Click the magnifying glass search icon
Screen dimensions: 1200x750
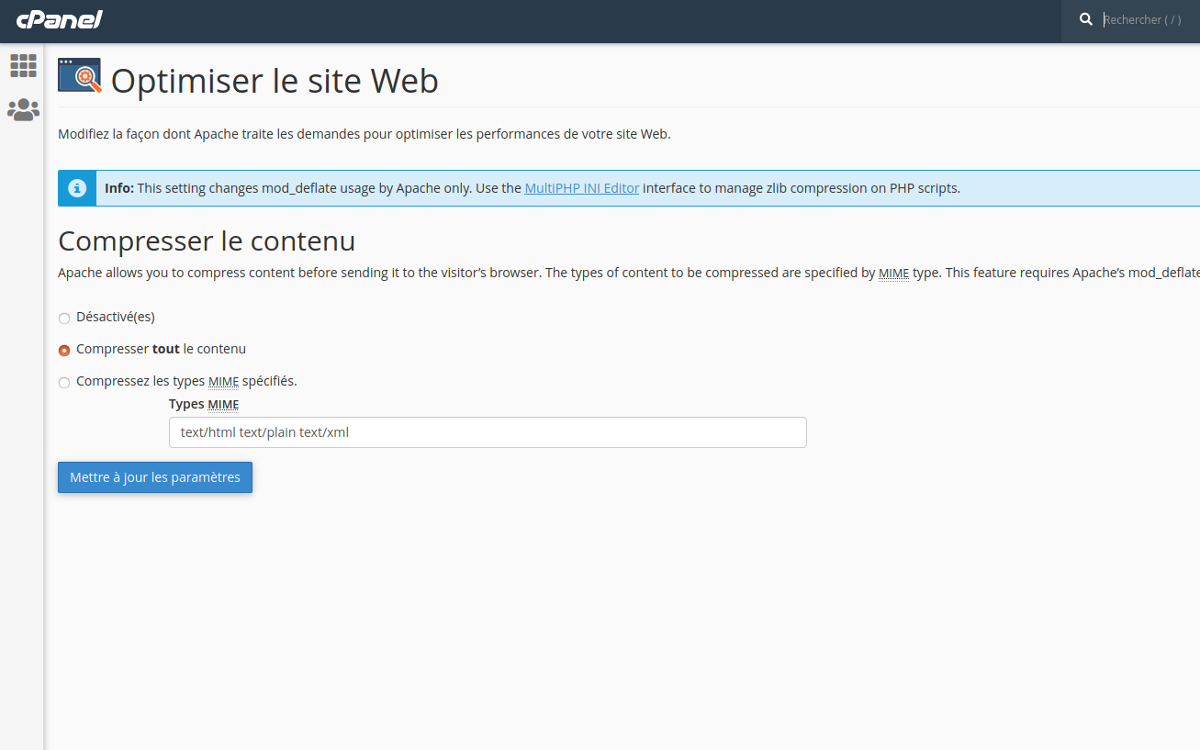tap(1086, 20)
